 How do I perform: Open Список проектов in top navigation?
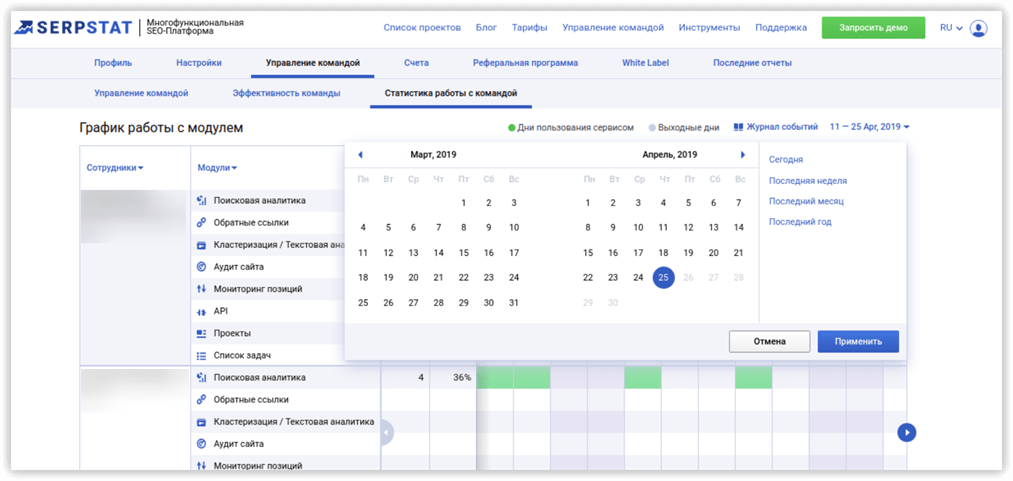pyautogui.click(x=422, y=28)
